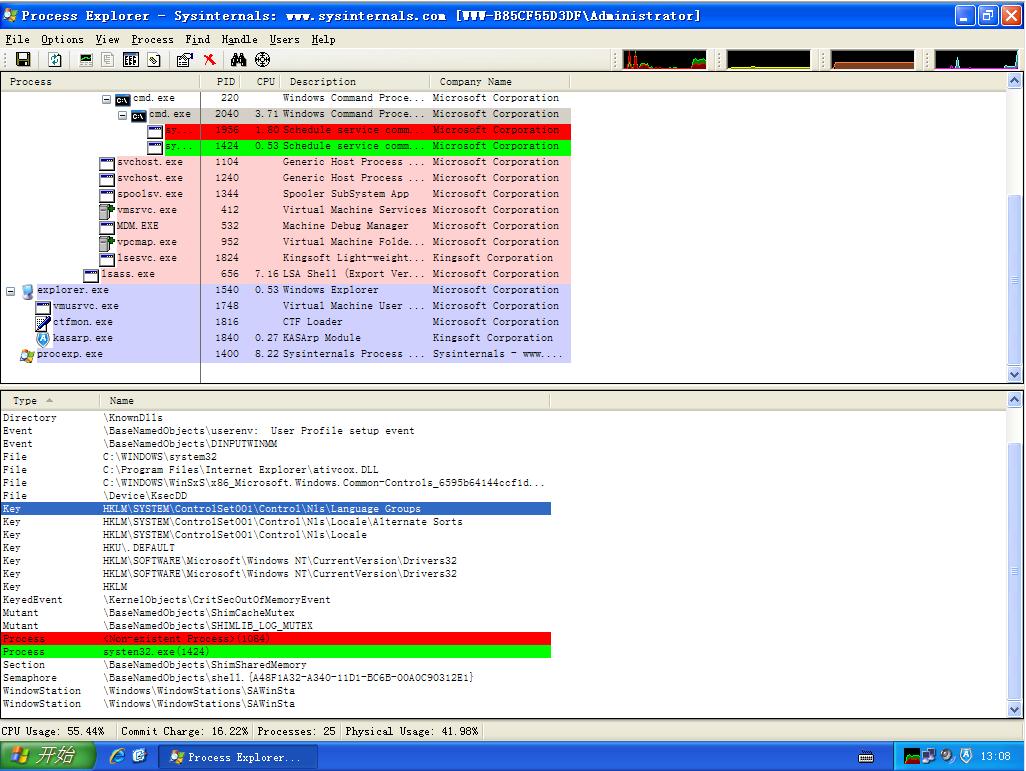Click the shield icon of kasarp.exe
1026x771 pixels.
(x=43, y=338)
